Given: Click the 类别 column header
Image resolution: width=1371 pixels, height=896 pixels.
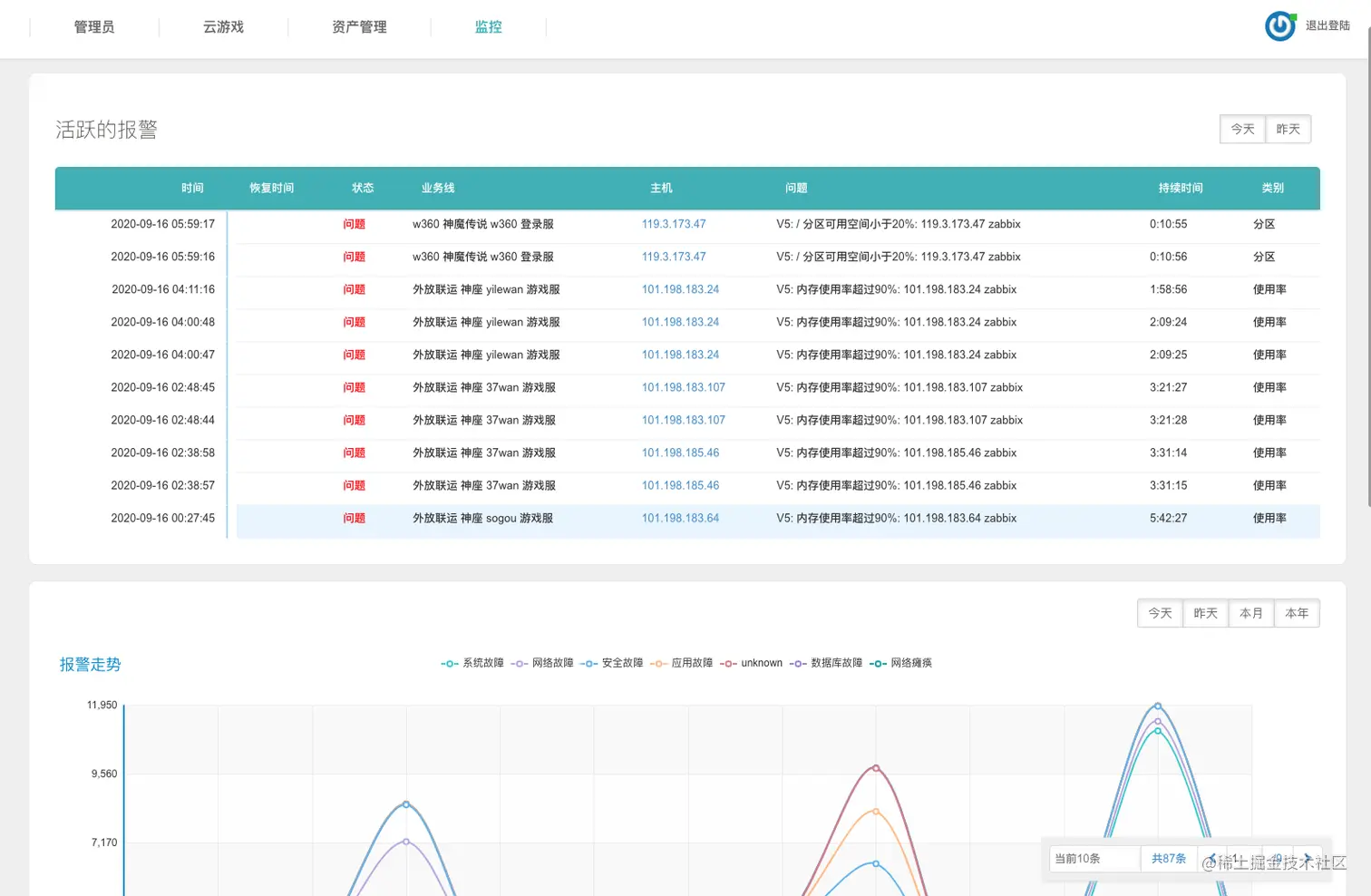Looking at the screenshot, I should pyautogui.click(x=1273, y=188).
